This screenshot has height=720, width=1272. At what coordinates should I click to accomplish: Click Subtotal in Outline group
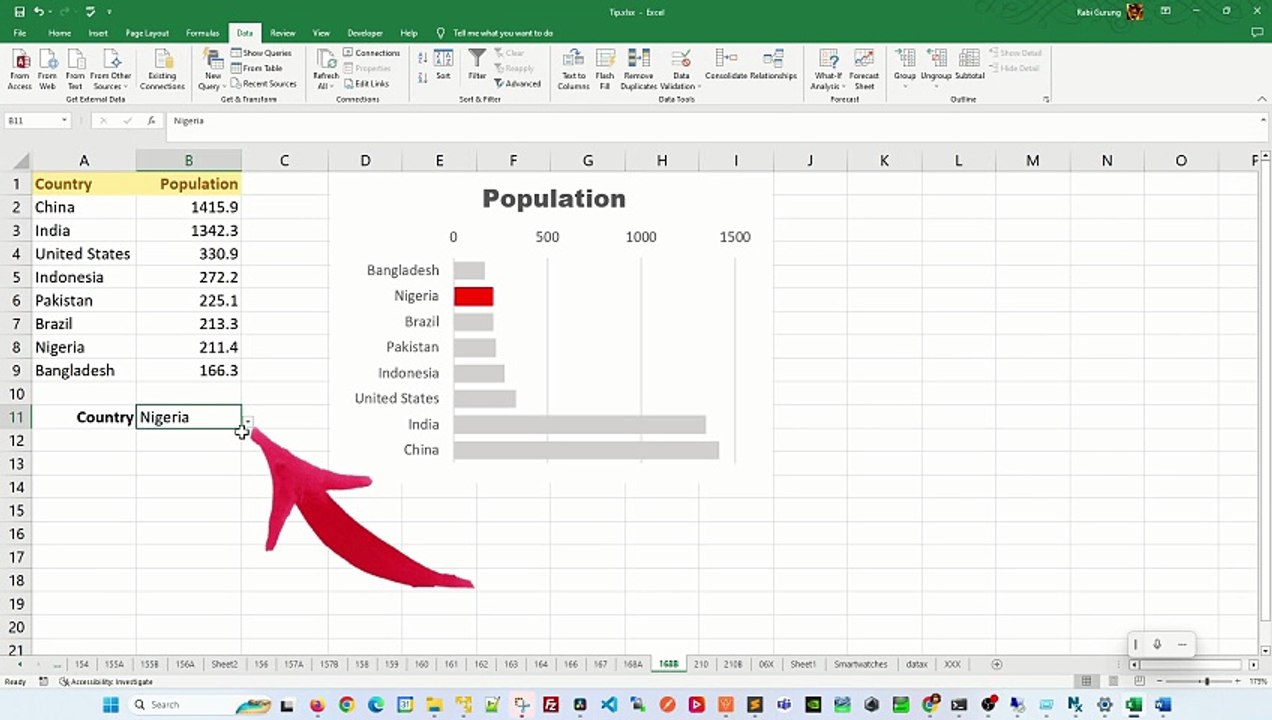point(969,66)
